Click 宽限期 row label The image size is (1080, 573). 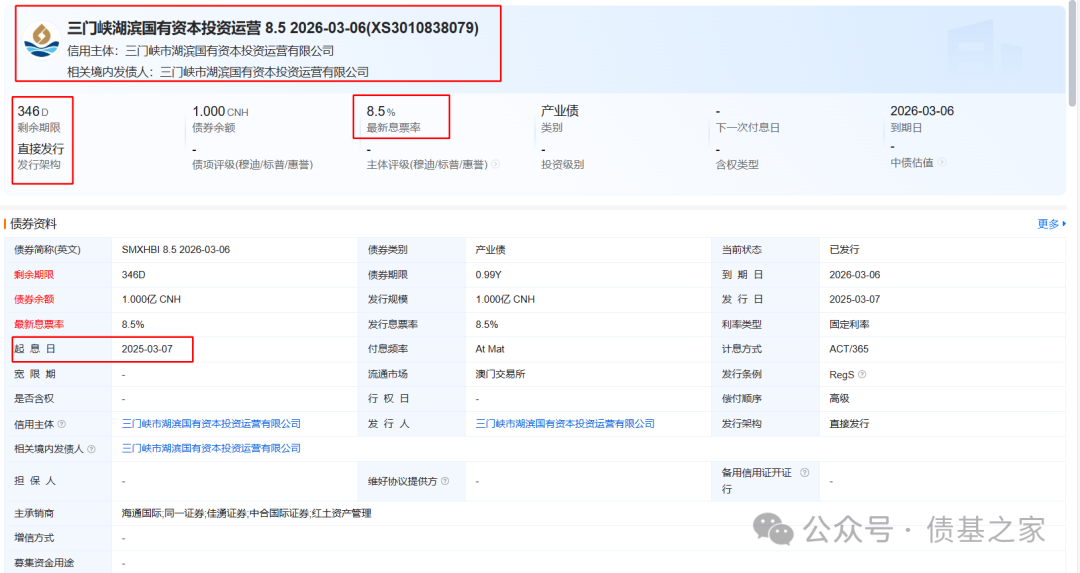click(x=34, y=374)
